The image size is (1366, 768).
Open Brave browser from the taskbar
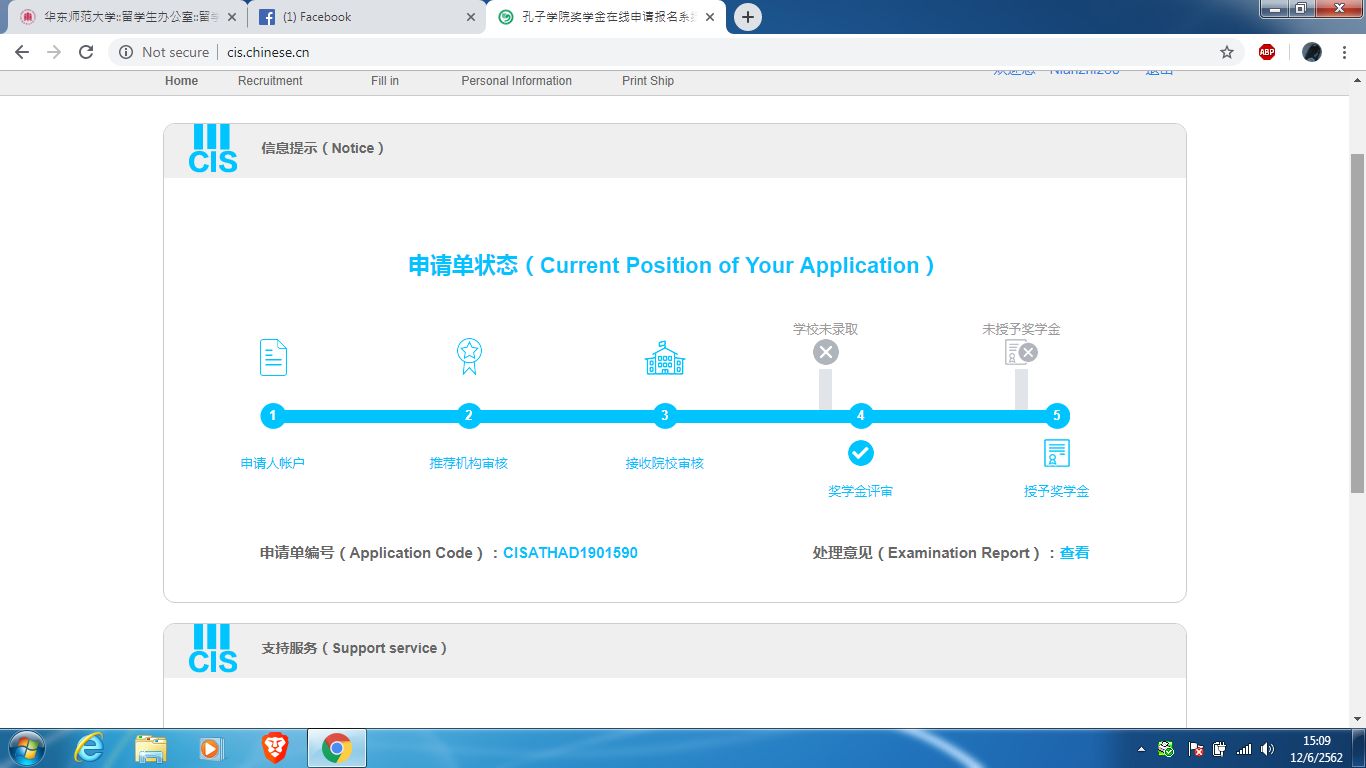275,748
